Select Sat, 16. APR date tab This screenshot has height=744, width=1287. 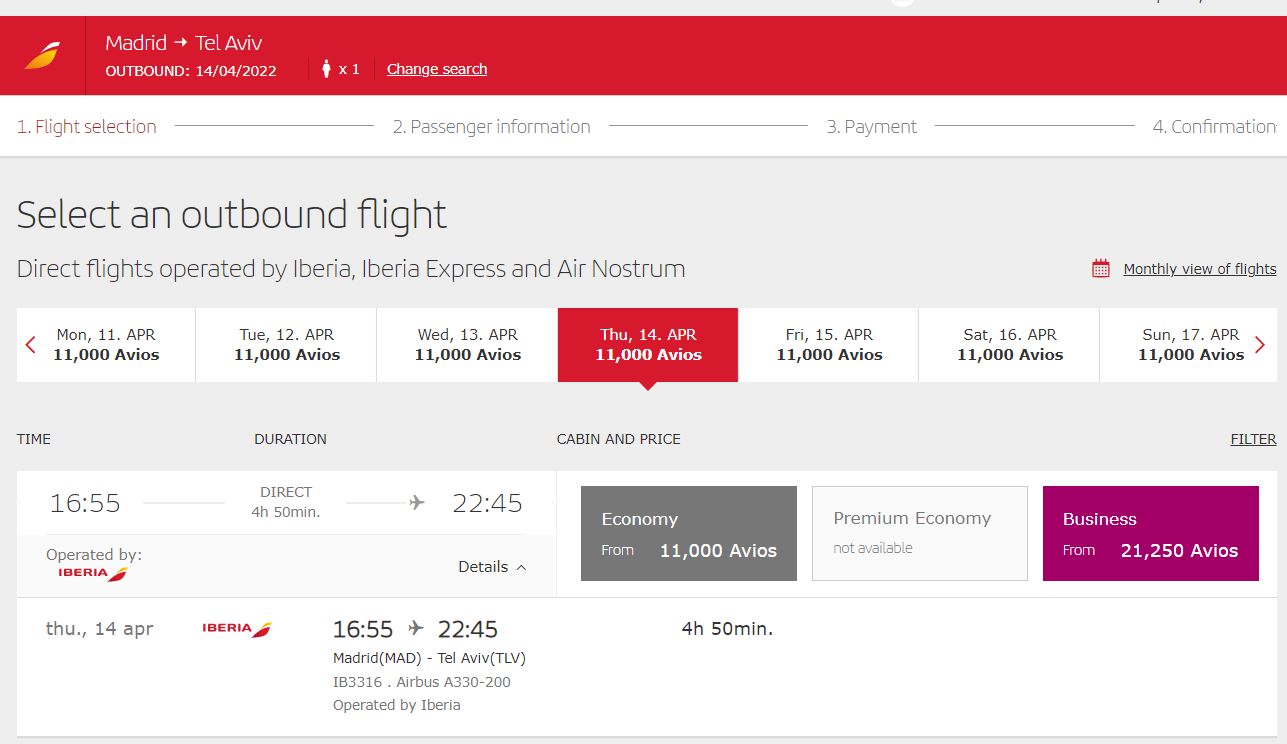1010,345
